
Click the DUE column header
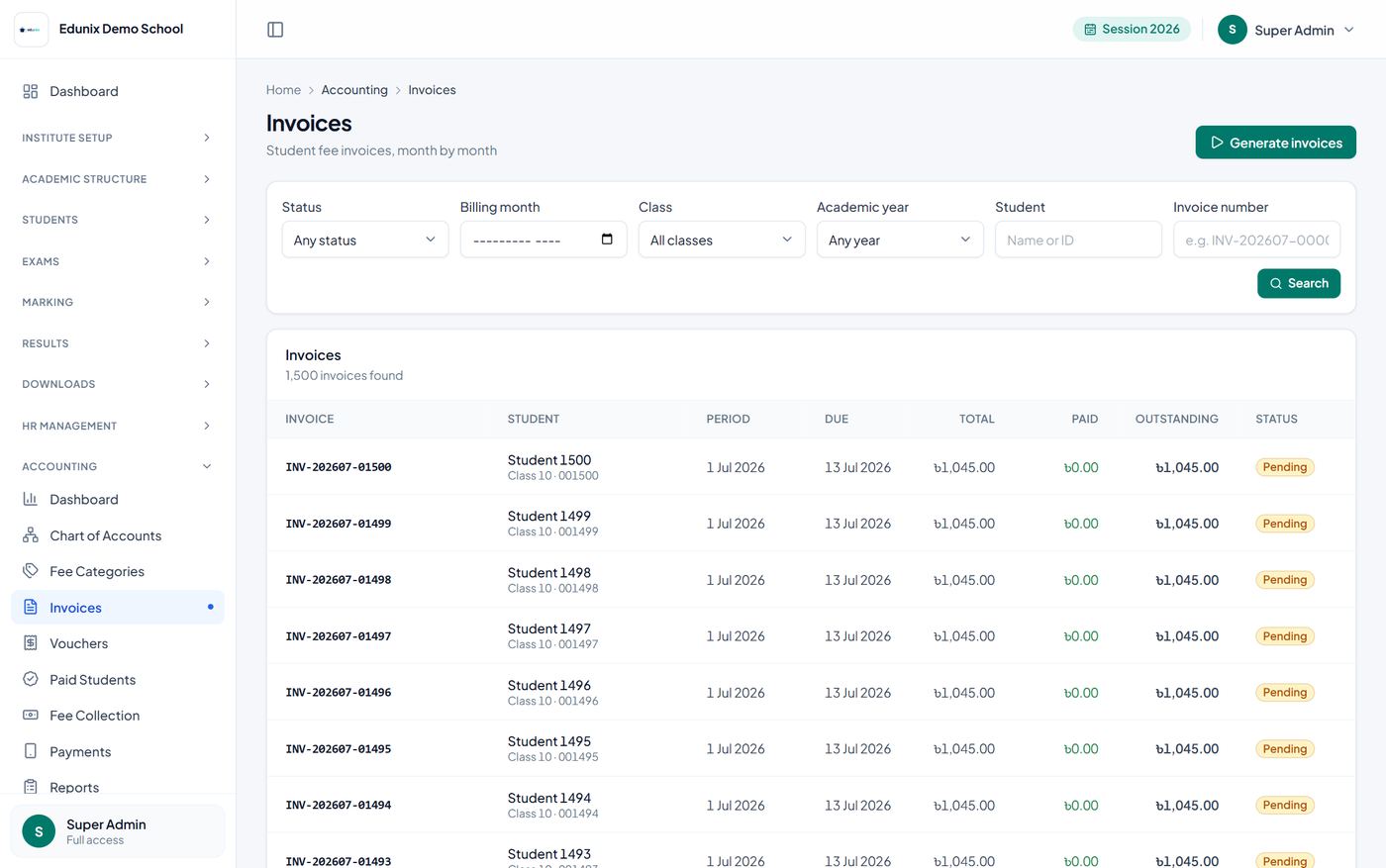[837, 420]
